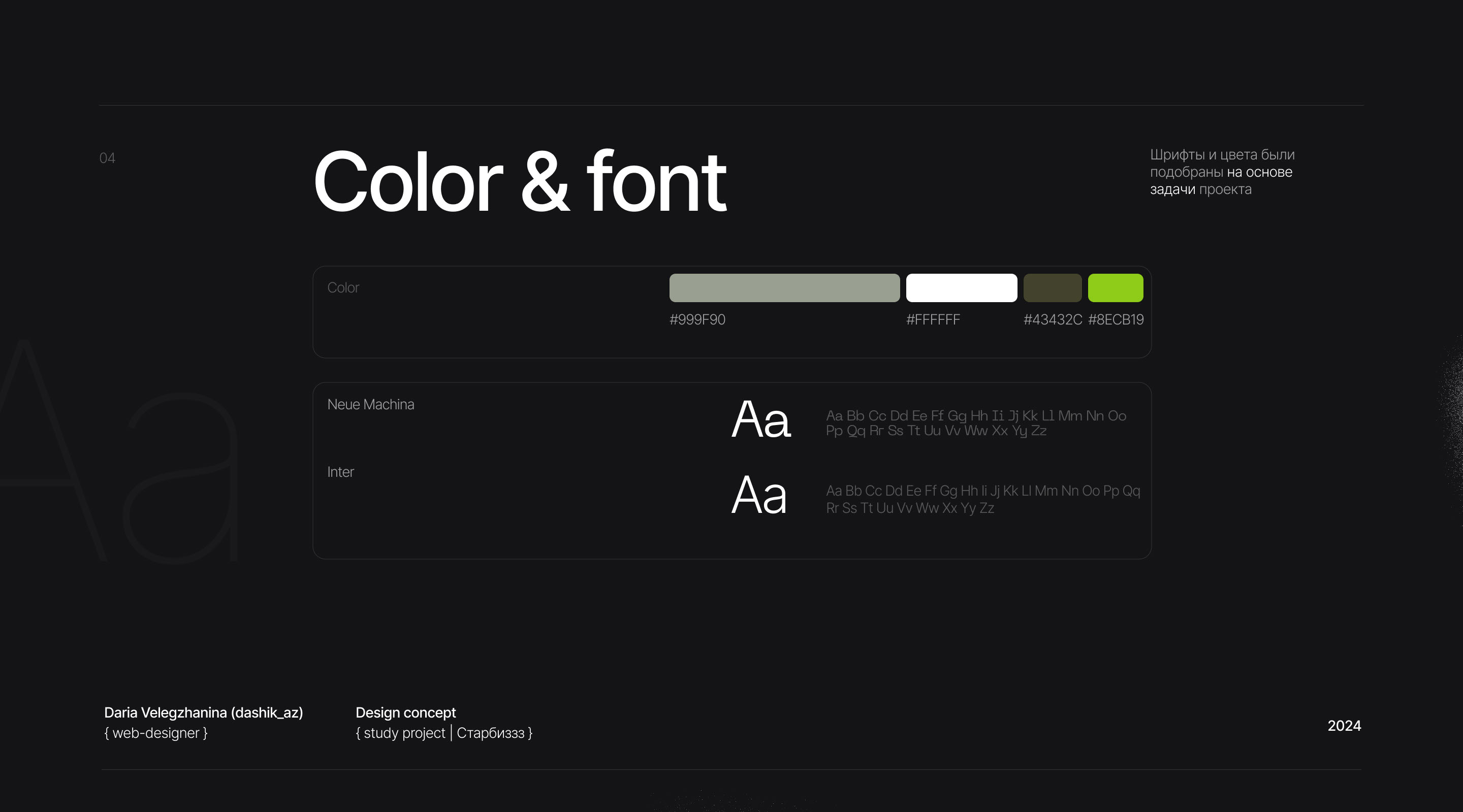
Task: Select the white #FFFFFF color swatch
Action: (x=961, y=288)
